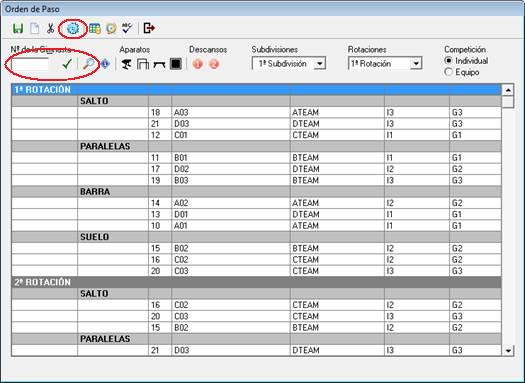Select gymnast B01 row numbered 11

(x=256, y=158)
